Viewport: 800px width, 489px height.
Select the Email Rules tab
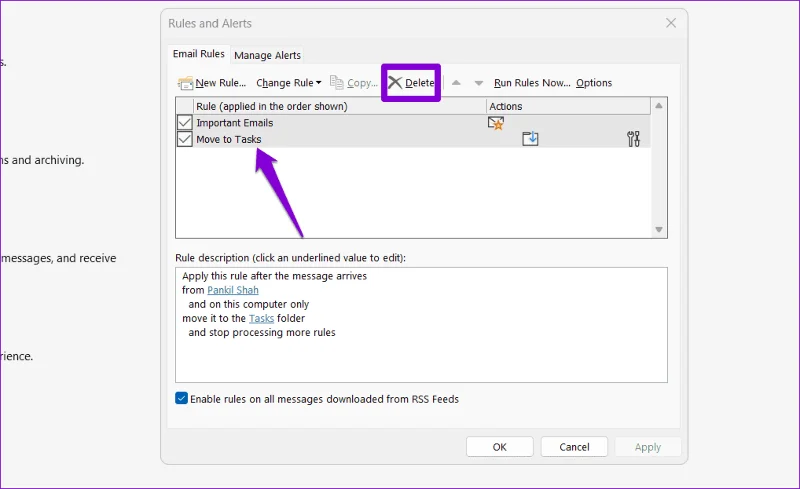(198, 54)
